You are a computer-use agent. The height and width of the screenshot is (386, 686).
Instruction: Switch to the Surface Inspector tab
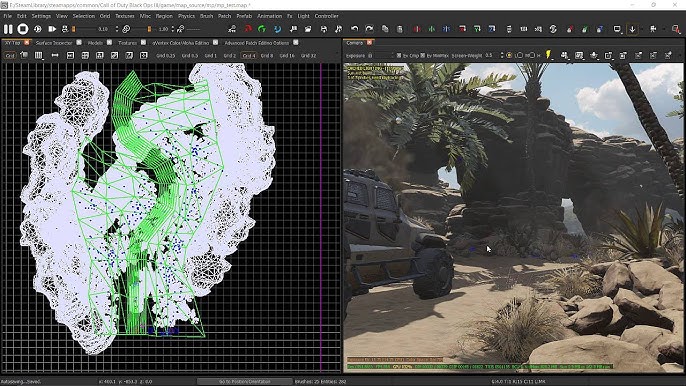[54, 43]
